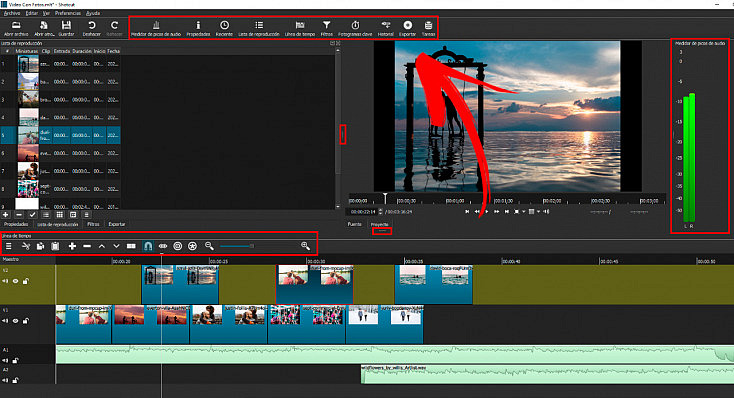Lift clip using the up-chevron timeline icon
The height and width of the screenshot is (398, 734).
coord(102,246)
